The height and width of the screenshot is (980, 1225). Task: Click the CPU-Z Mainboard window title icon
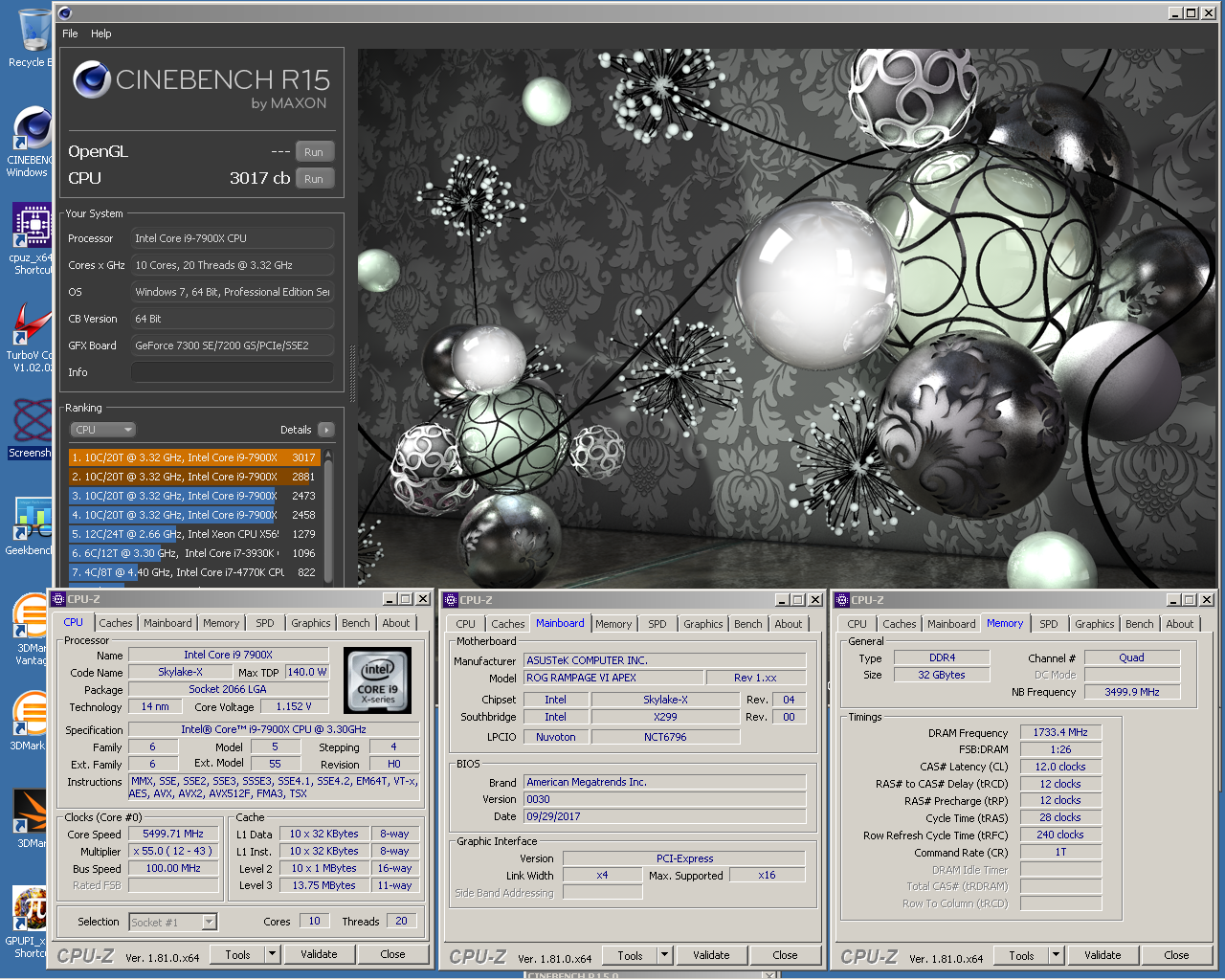click(451, 600)
